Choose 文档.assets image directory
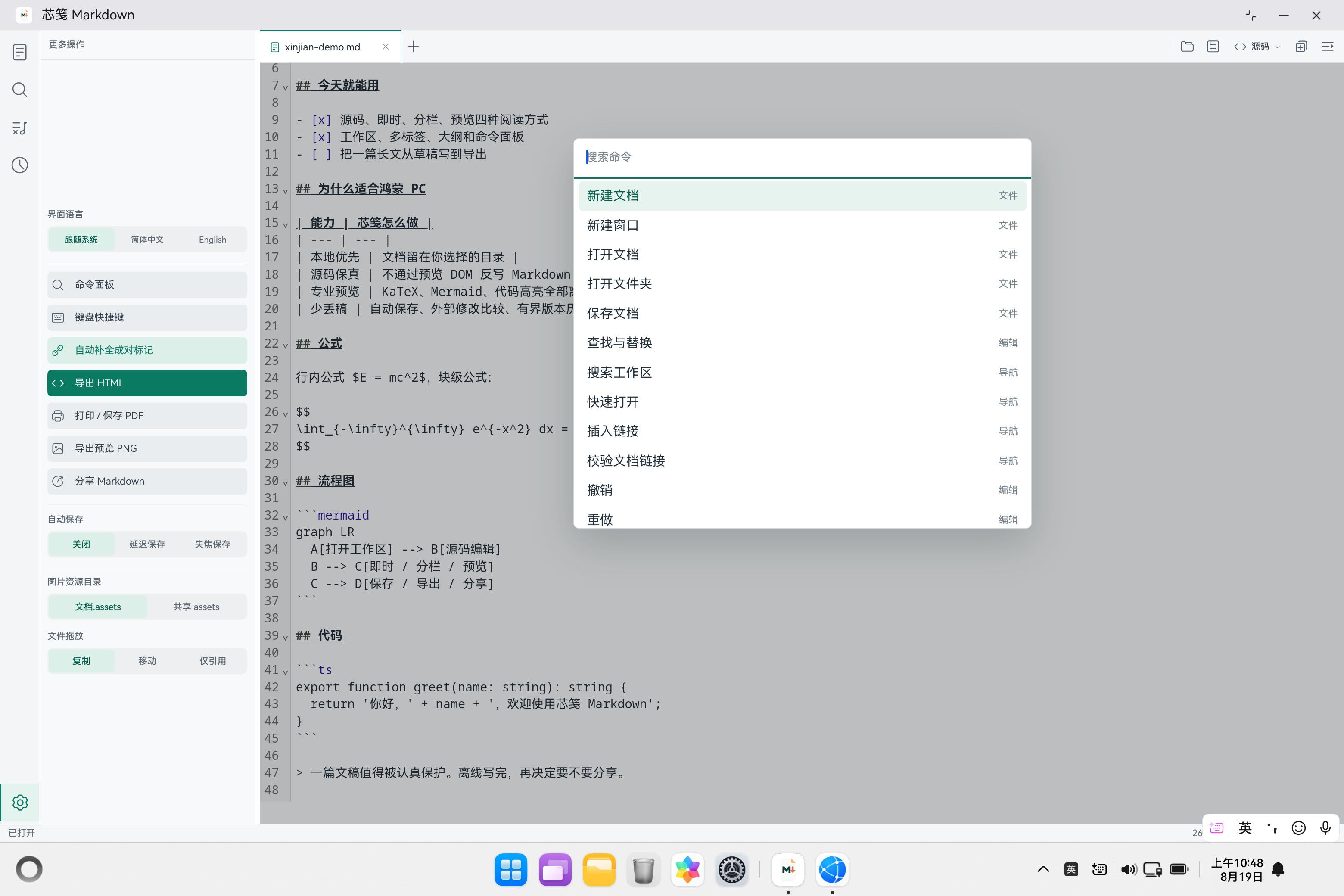The height and width of the screenshot is (896, 1344). pyautogui.click(x=98, y=607)
